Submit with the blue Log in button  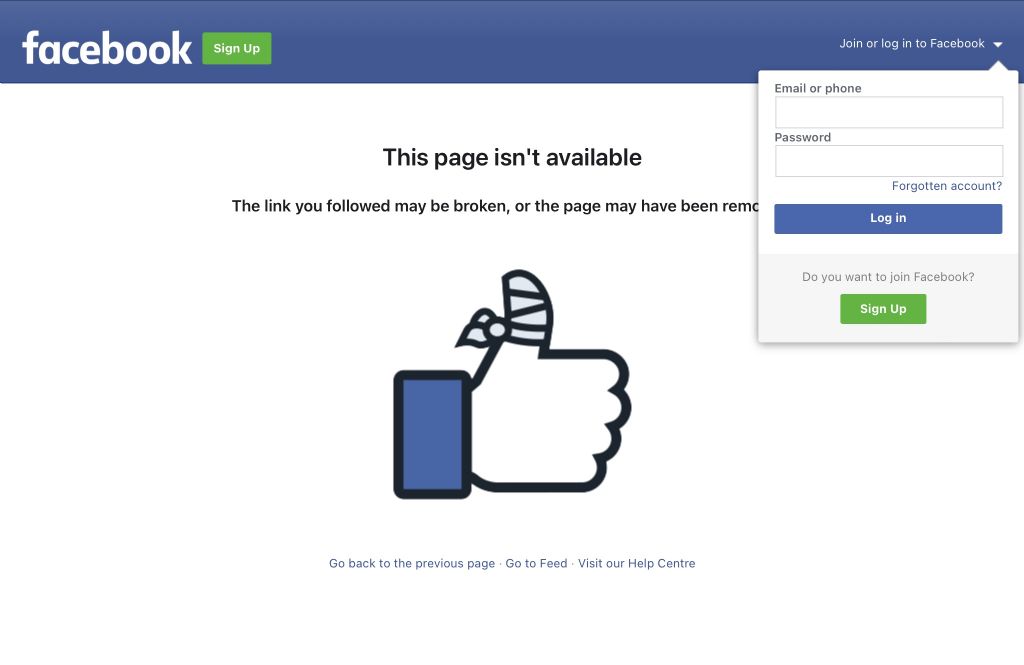point(888,218)
